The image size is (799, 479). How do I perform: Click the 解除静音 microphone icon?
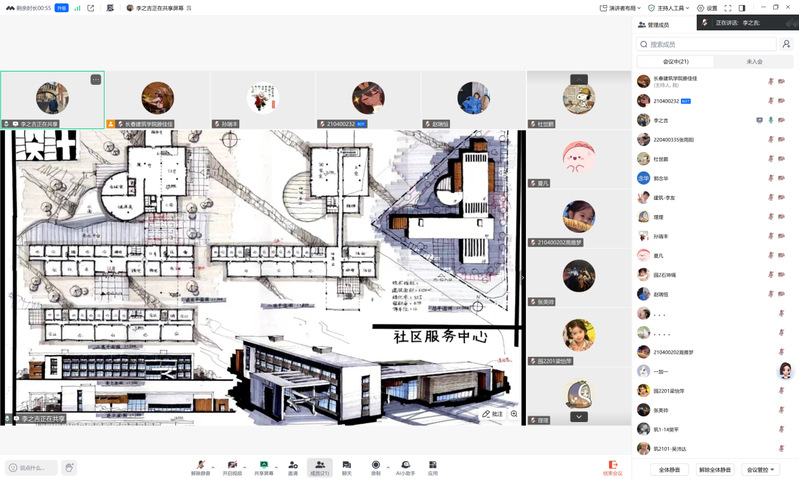pos(201,464)
